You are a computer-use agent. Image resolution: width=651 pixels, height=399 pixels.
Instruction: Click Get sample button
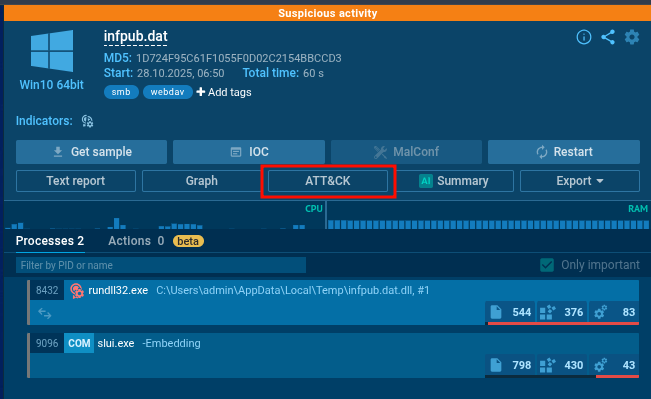pyautogui.click(x=91, y=152)
